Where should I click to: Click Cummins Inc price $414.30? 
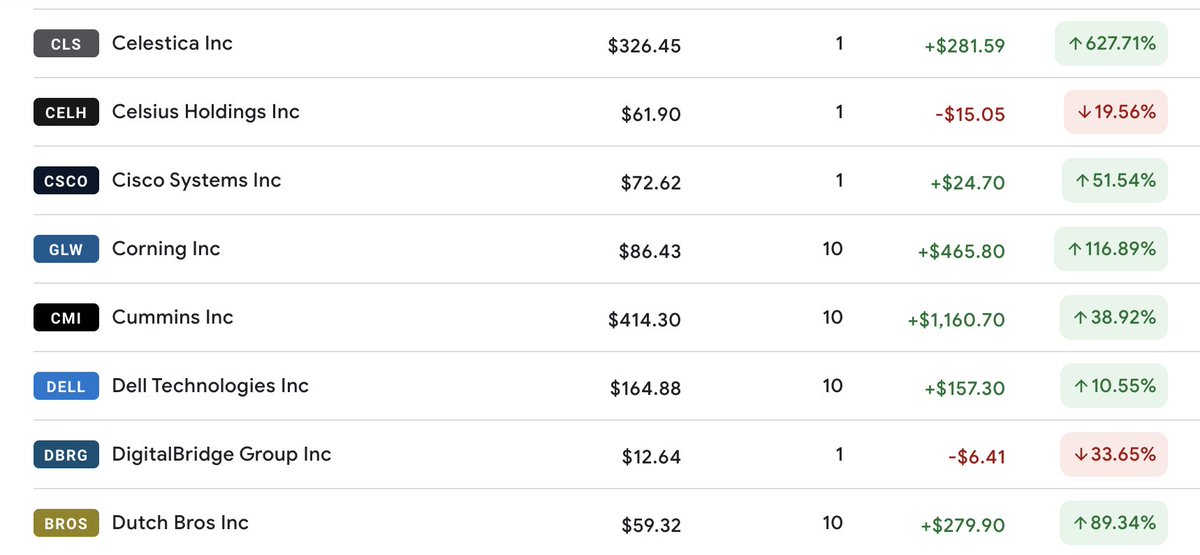pos(644,320)
